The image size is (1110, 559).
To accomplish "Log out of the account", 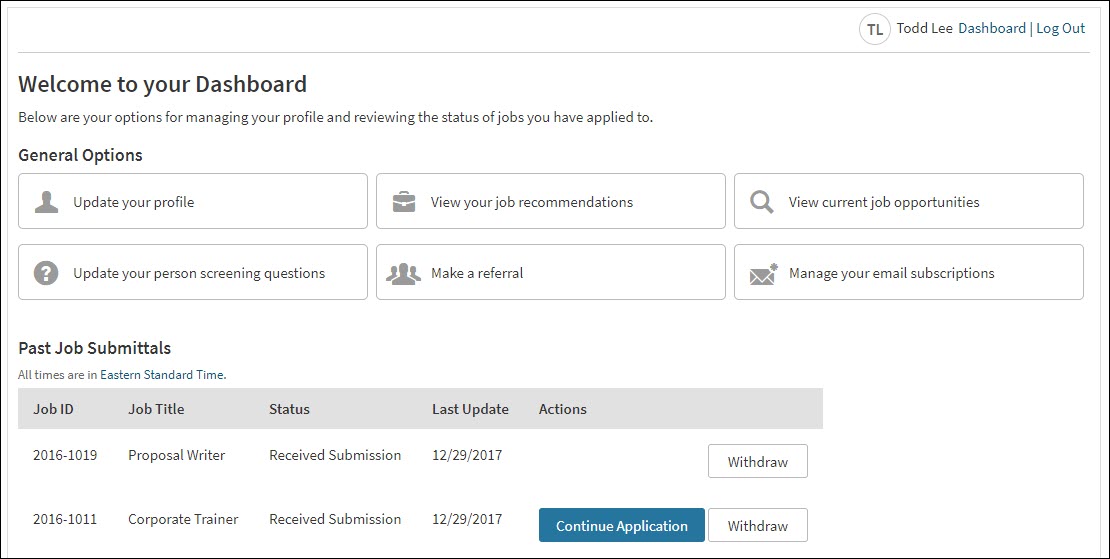I will [1060, 28].
